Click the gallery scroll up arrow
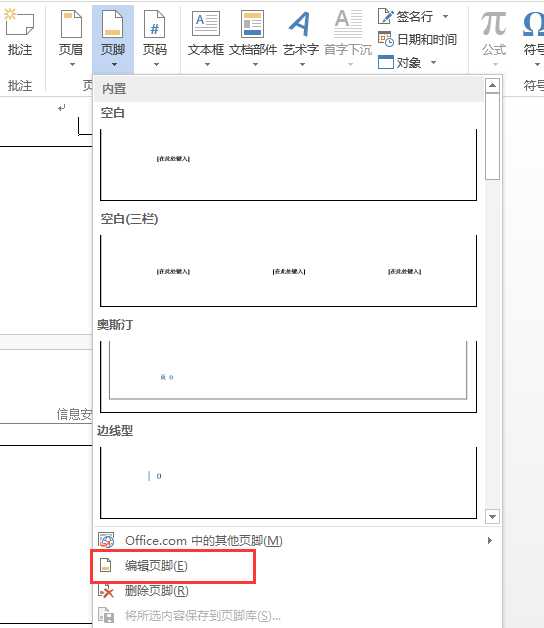544x628 pixels. (492, 85)
